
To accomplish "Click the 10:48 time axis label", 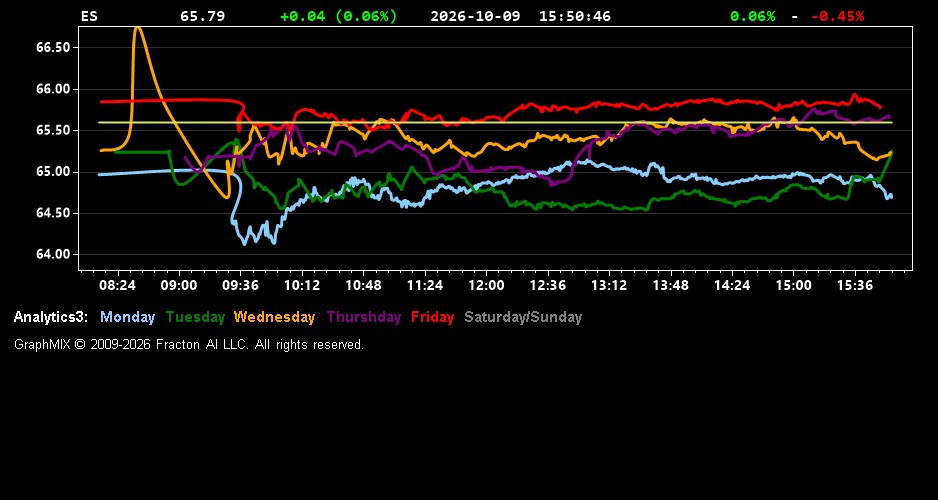I will (364, 285).
